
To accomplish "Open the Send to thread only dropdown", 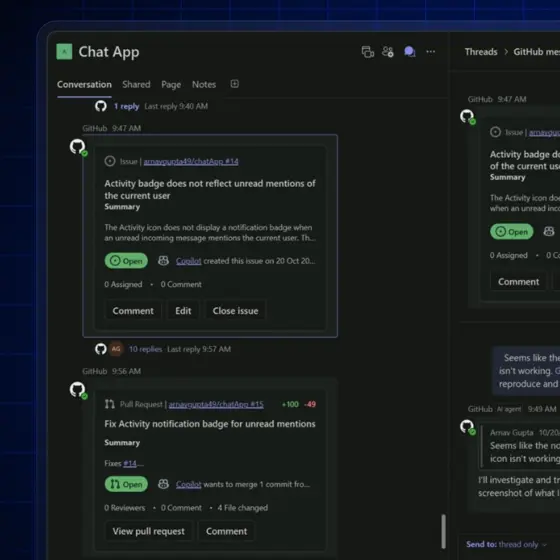I will click(506, 544).
